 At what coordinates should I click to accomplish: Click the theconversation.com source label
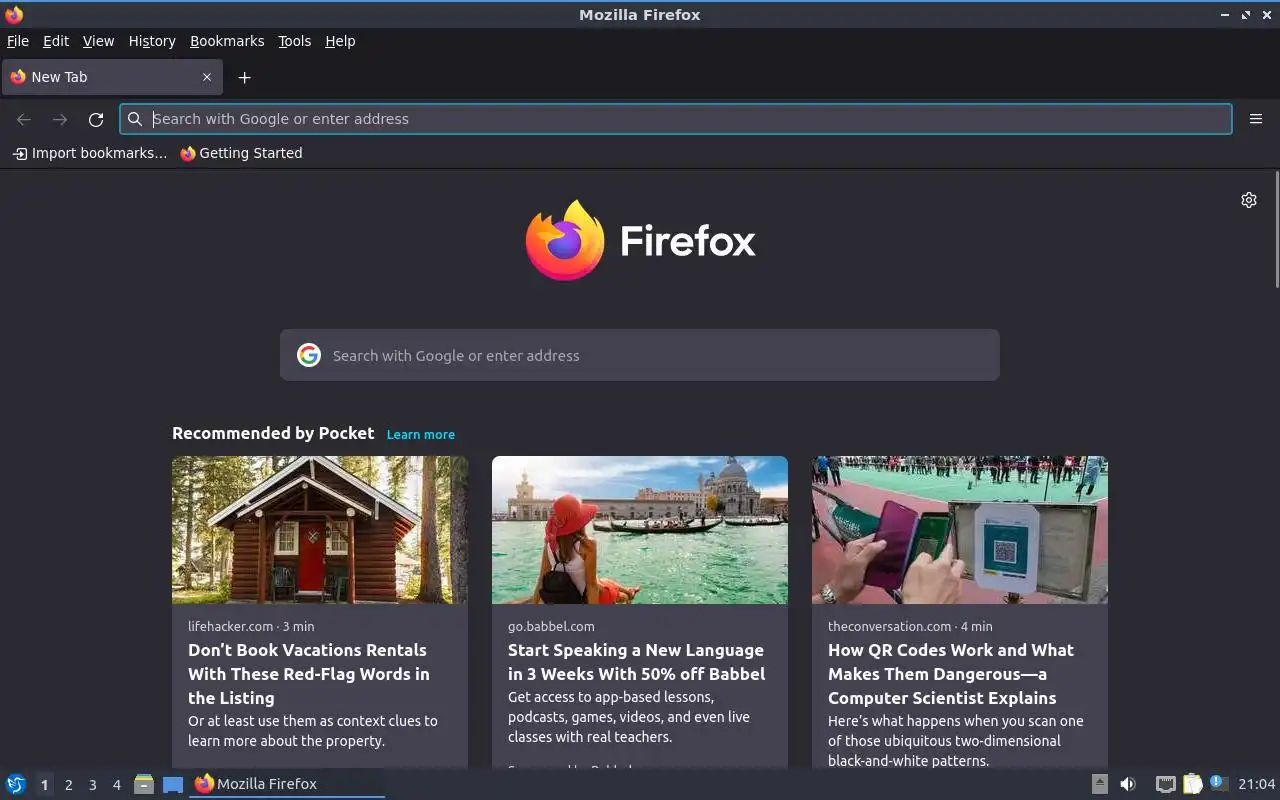tap(889, 627)
